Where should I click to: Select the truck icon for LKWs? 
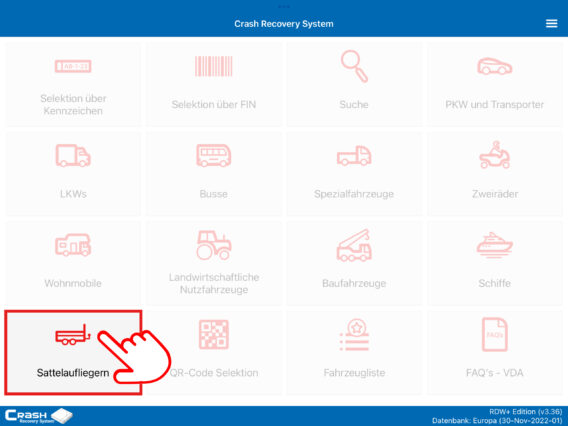click(73, 156)
